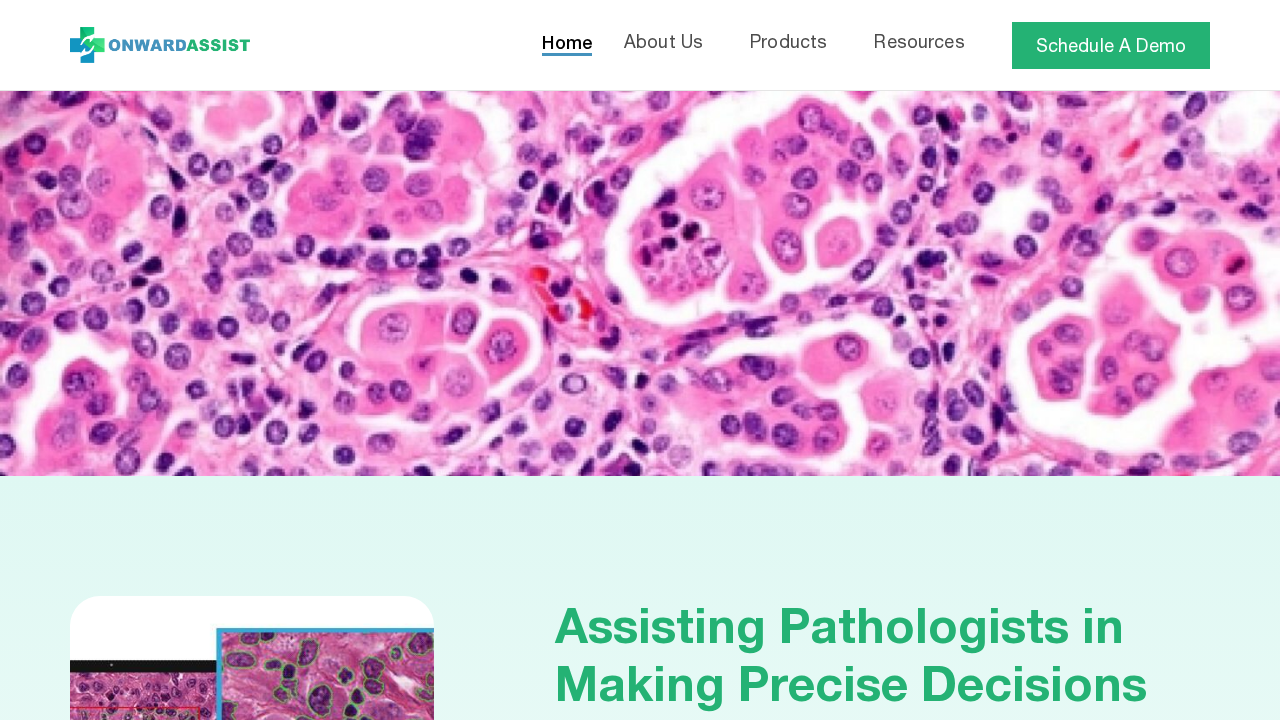1280x720 pixels.
Task: Click the Assisting Pathologists heading
Action: click(x=838, y=627)
